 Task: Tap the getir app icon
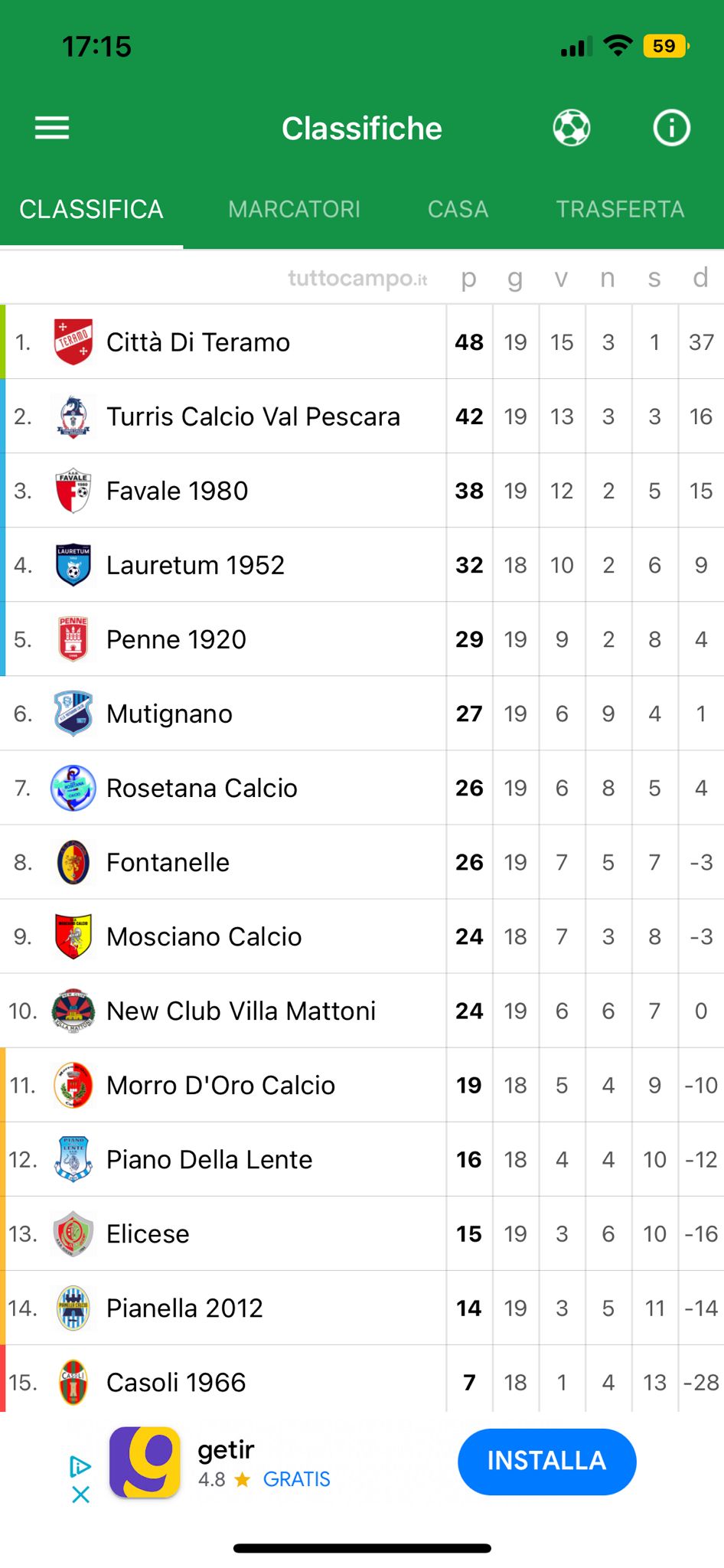[x=145, y=1462]
